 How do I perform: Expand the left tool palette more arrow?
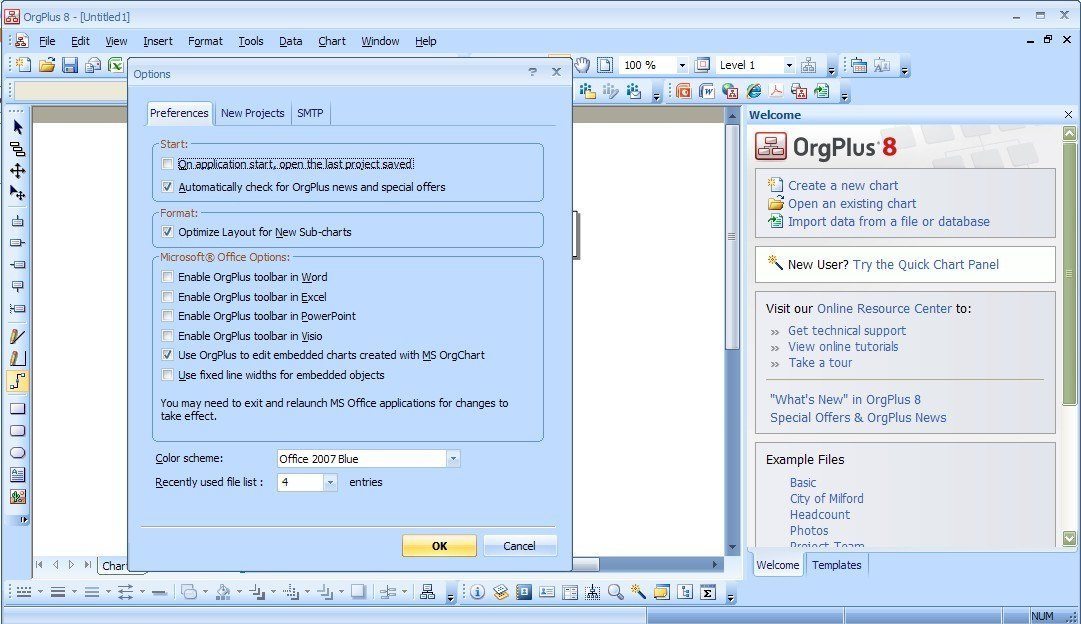pos(23,520)
